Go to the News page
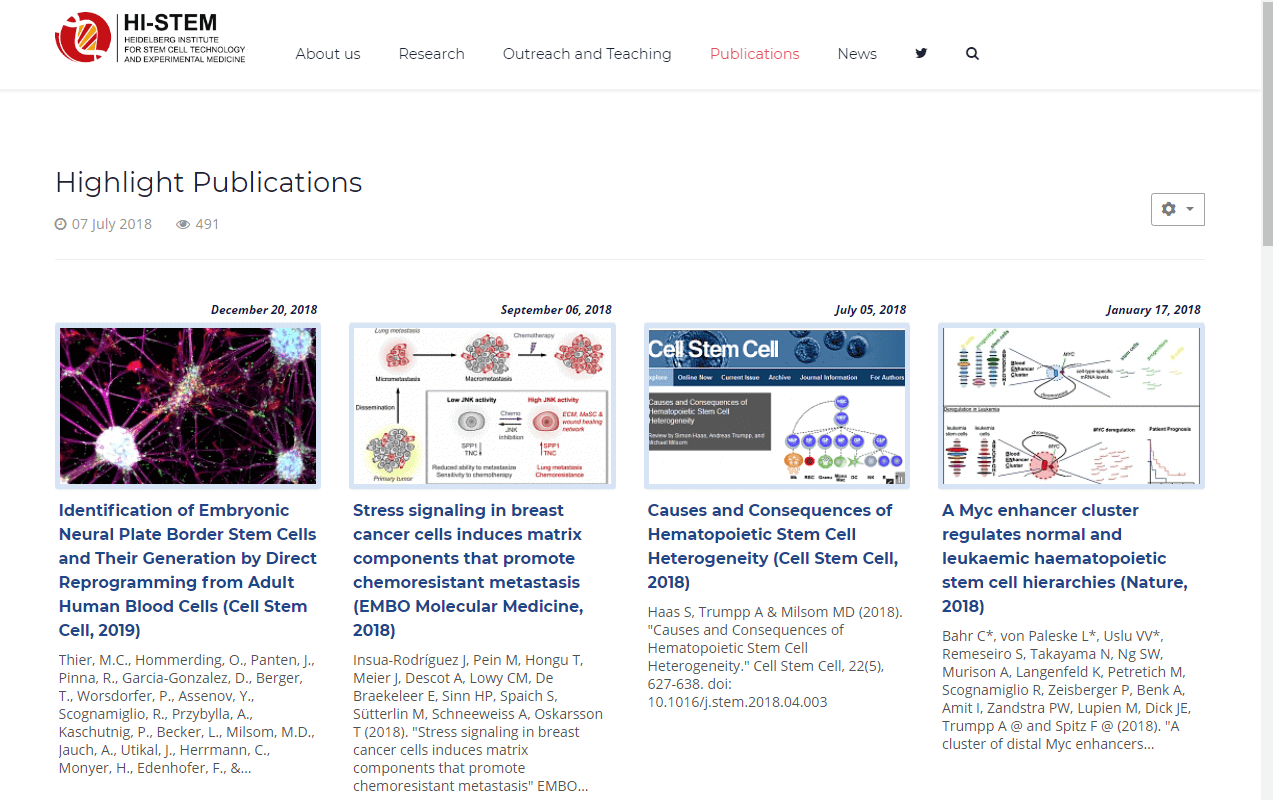 pos(857,54)
